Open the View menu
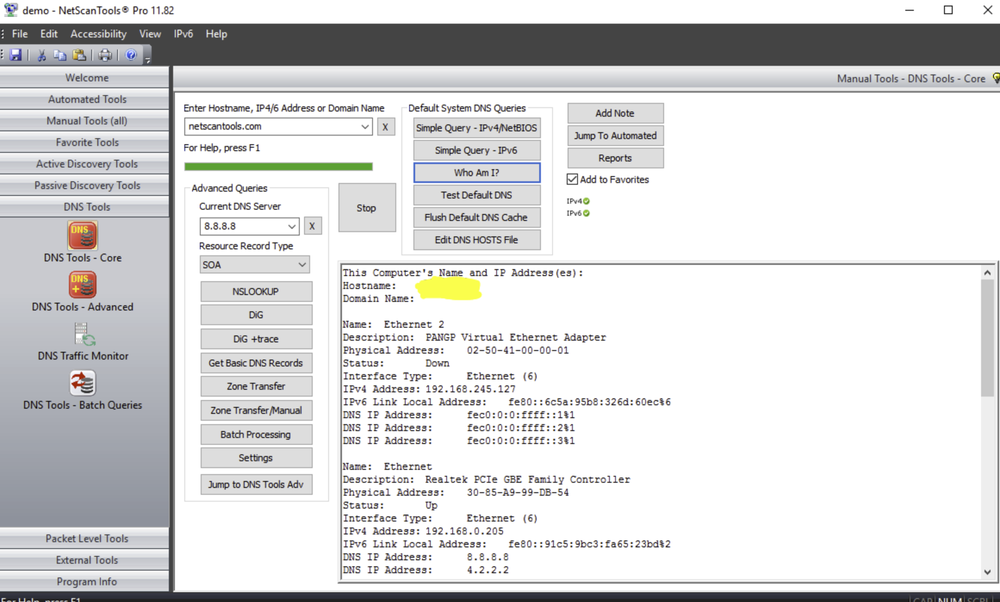This screenshot has width=1000, height=602. (x=150, y=34)
